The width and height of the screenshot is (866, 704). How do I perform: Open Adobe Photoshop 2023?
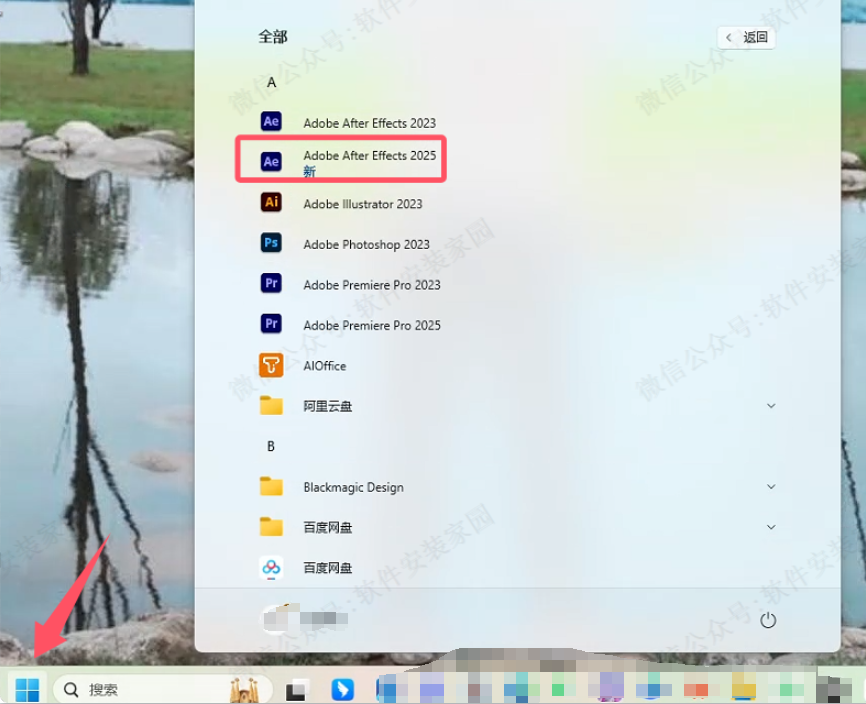point(365,244)
